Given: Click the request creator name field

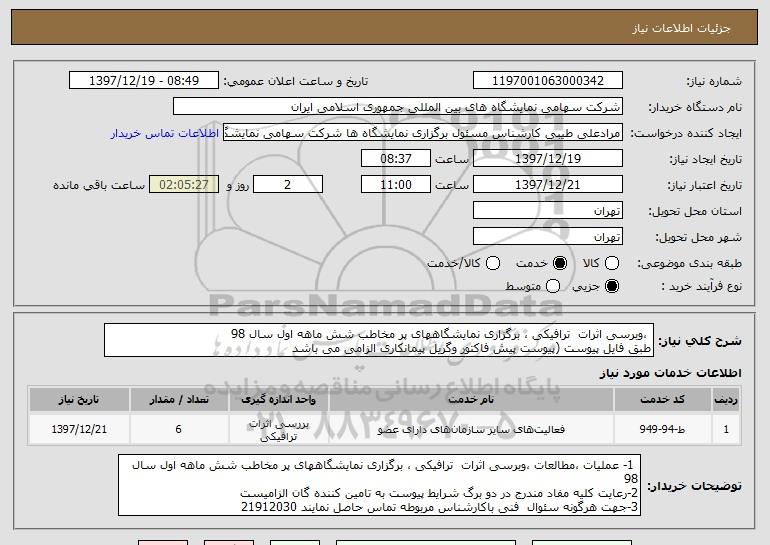Looking at the screenshot, I should tap(423, 133).
